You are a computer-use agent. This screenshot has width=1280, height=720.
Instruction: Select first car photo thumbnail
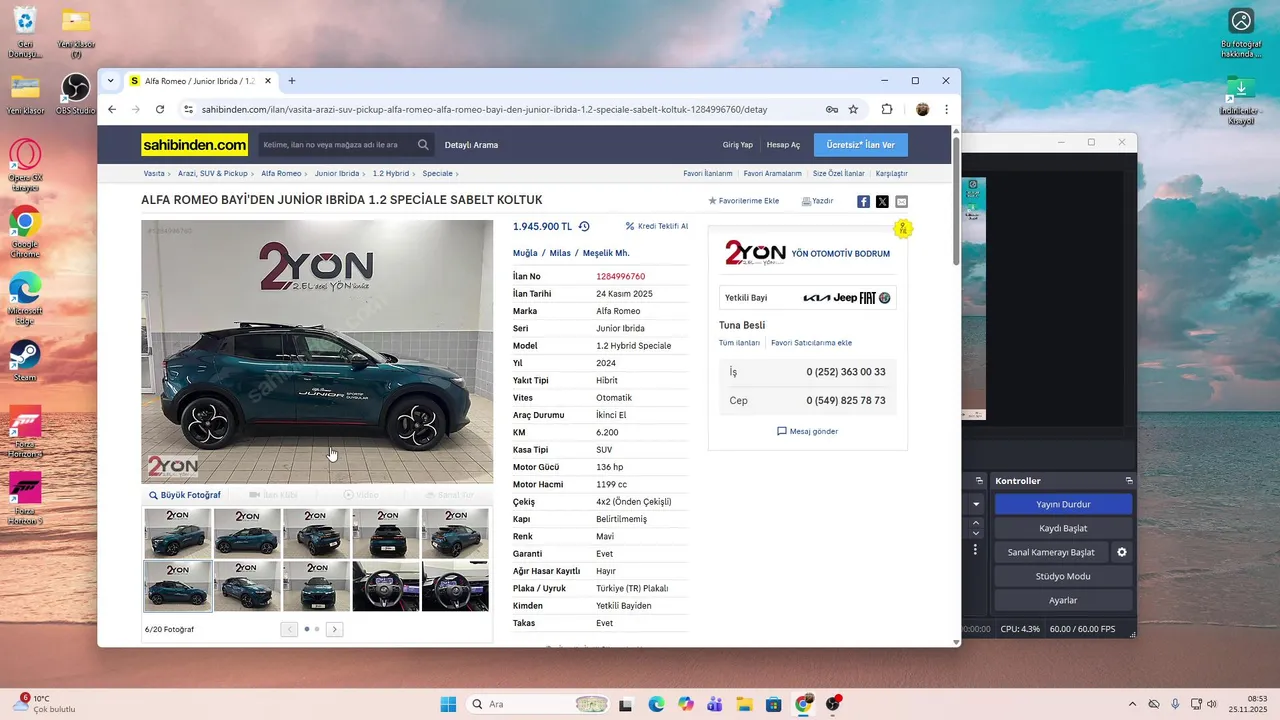(178, 533)
